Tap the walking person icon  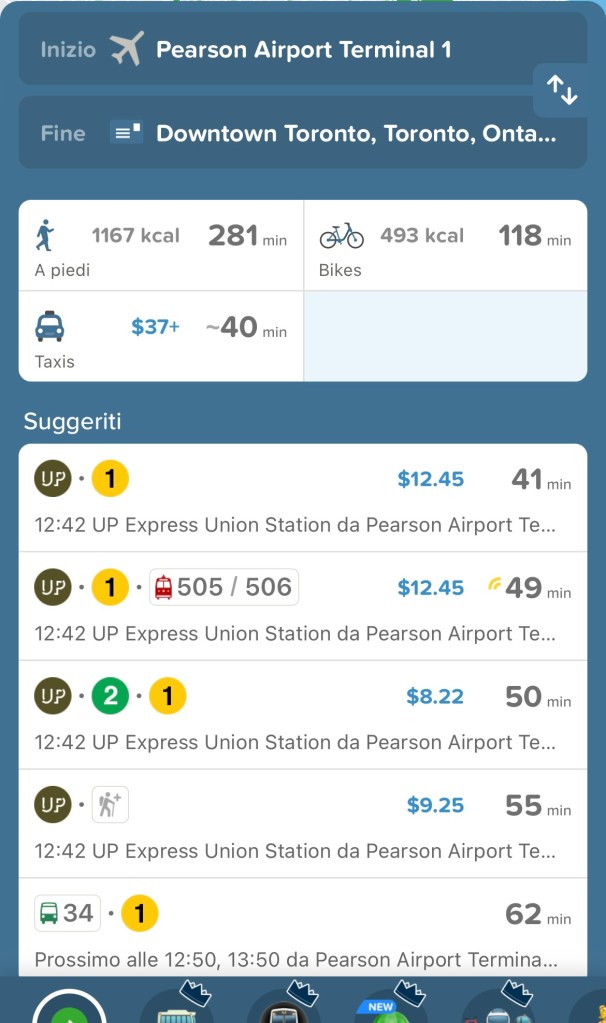[45, 236]
